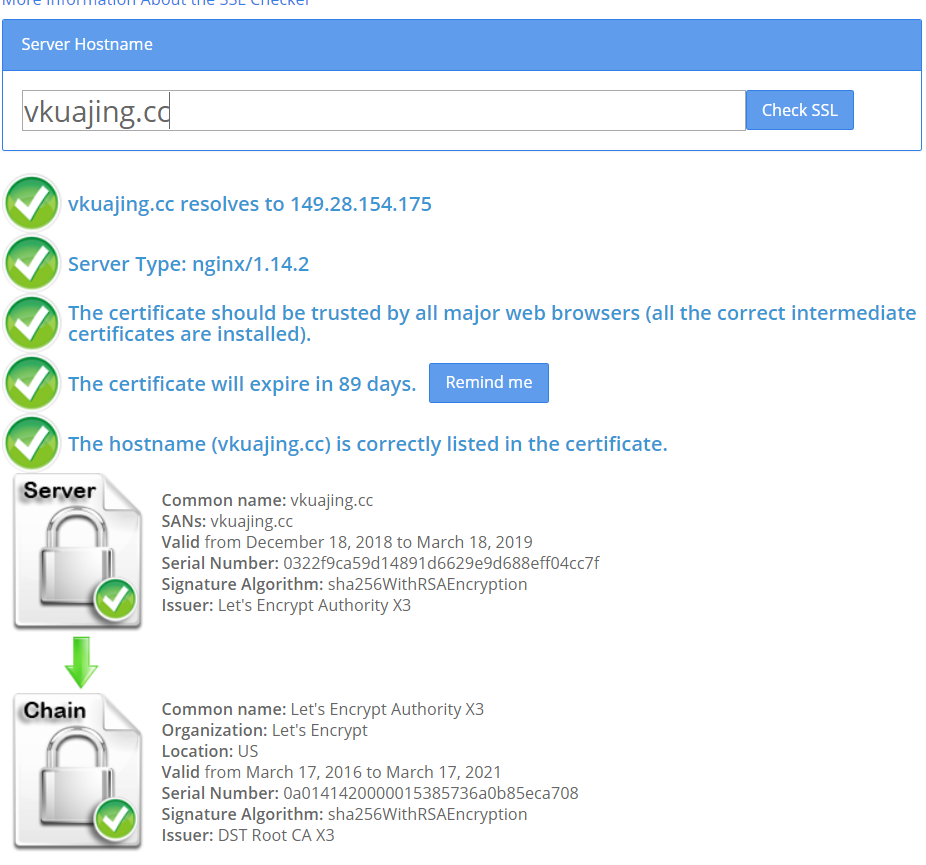The width and height of the screenshot is (926, 865).
Task: Click the server certificate validity dates line
Action: click(x=347, y=542)
